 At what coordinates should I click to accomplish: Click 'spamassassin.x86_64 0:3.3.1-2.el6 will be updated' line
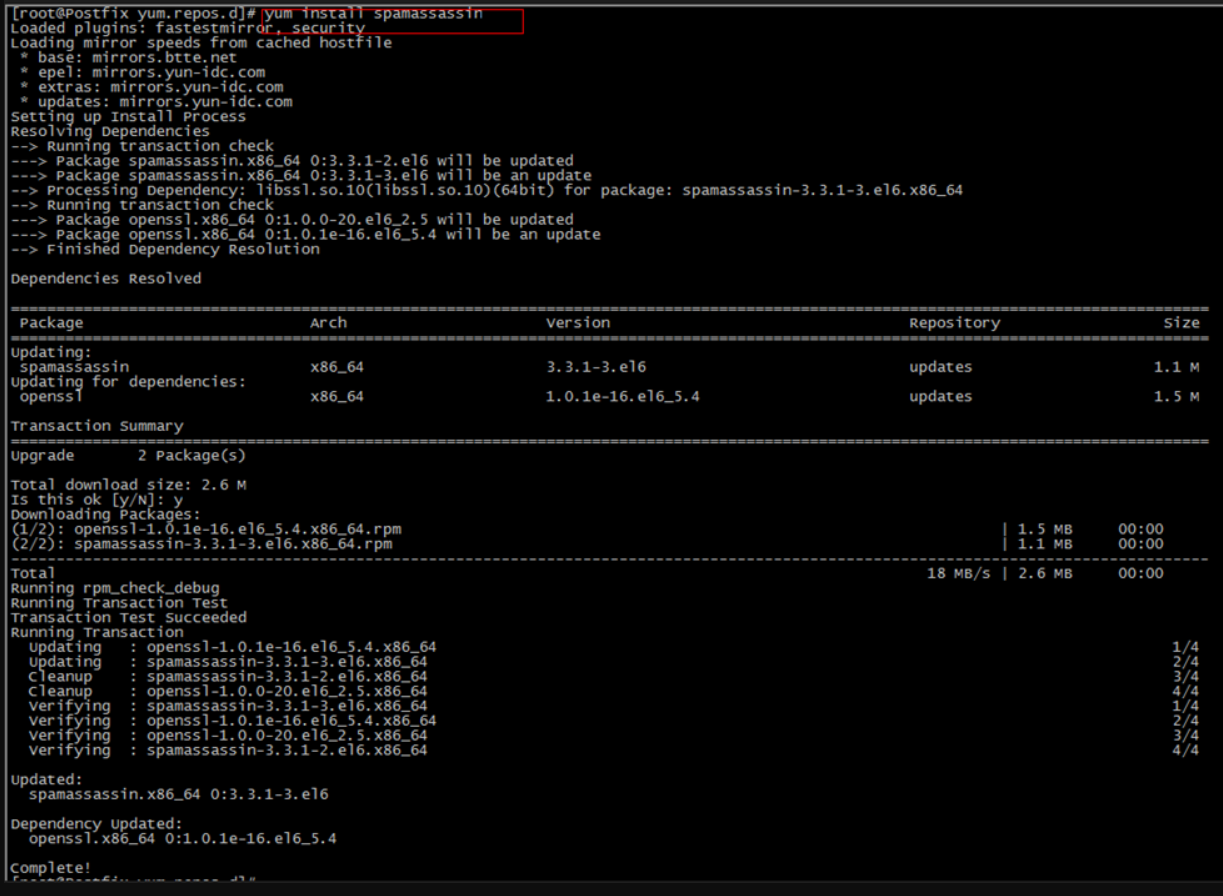coord(292,160)
